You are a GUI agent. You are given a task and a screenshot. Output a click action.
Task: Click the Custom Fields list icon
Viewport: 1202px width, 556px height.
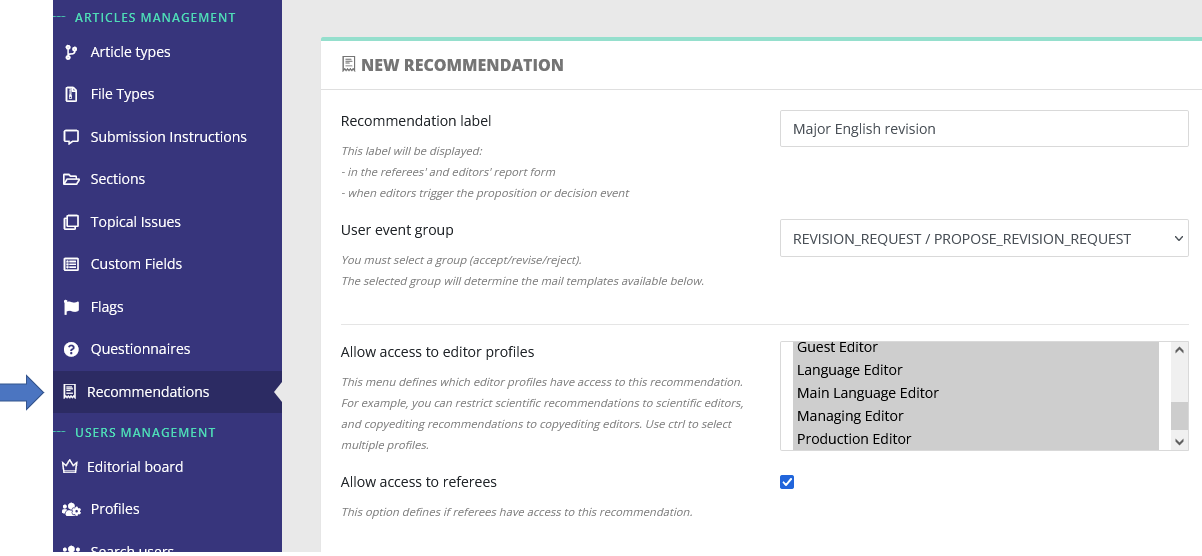pyautogui.click(x=70, y=264)
